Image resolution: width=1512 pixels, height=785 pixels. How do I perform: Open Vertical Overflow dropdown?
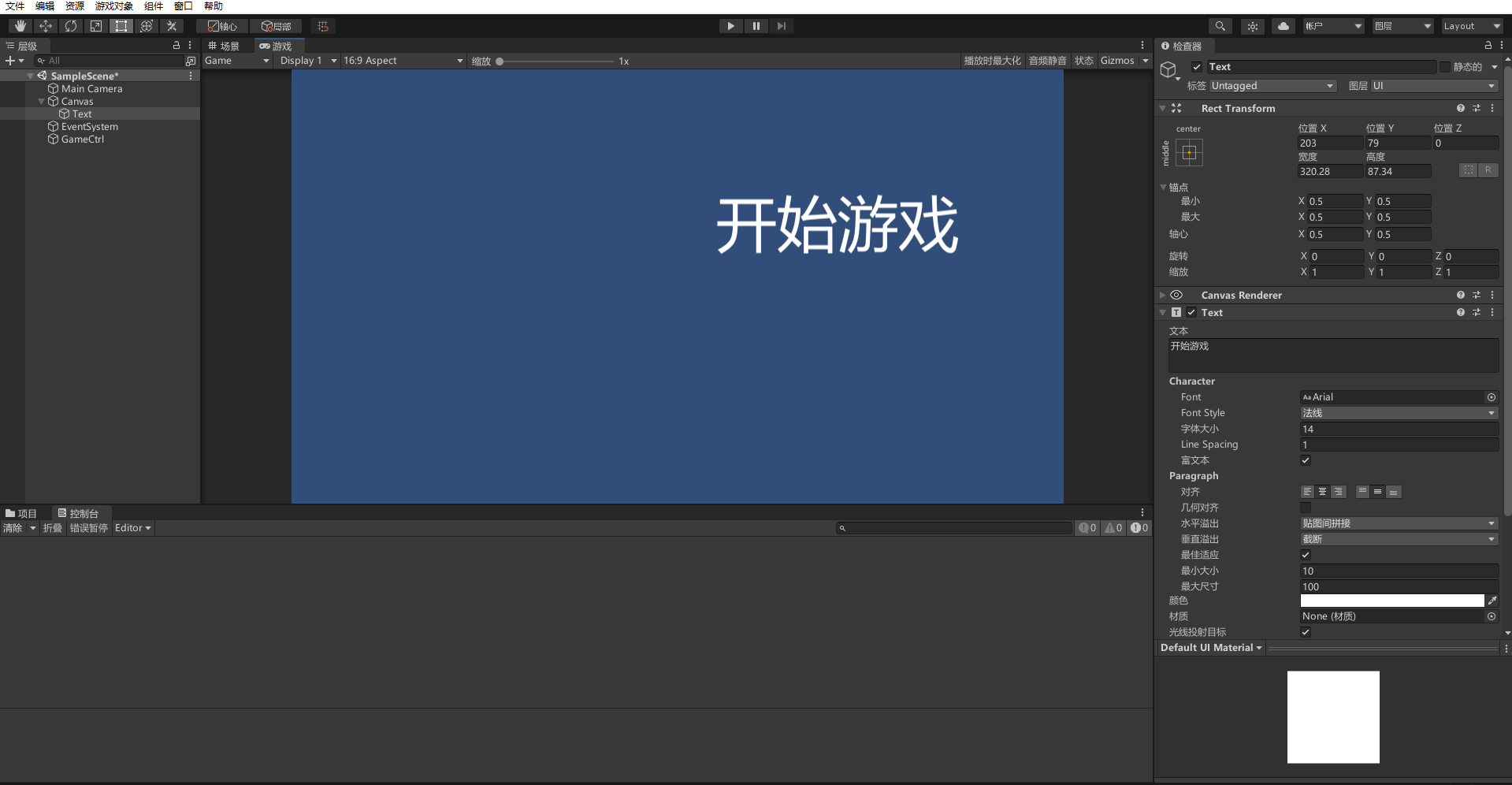tap(1399, 539)
